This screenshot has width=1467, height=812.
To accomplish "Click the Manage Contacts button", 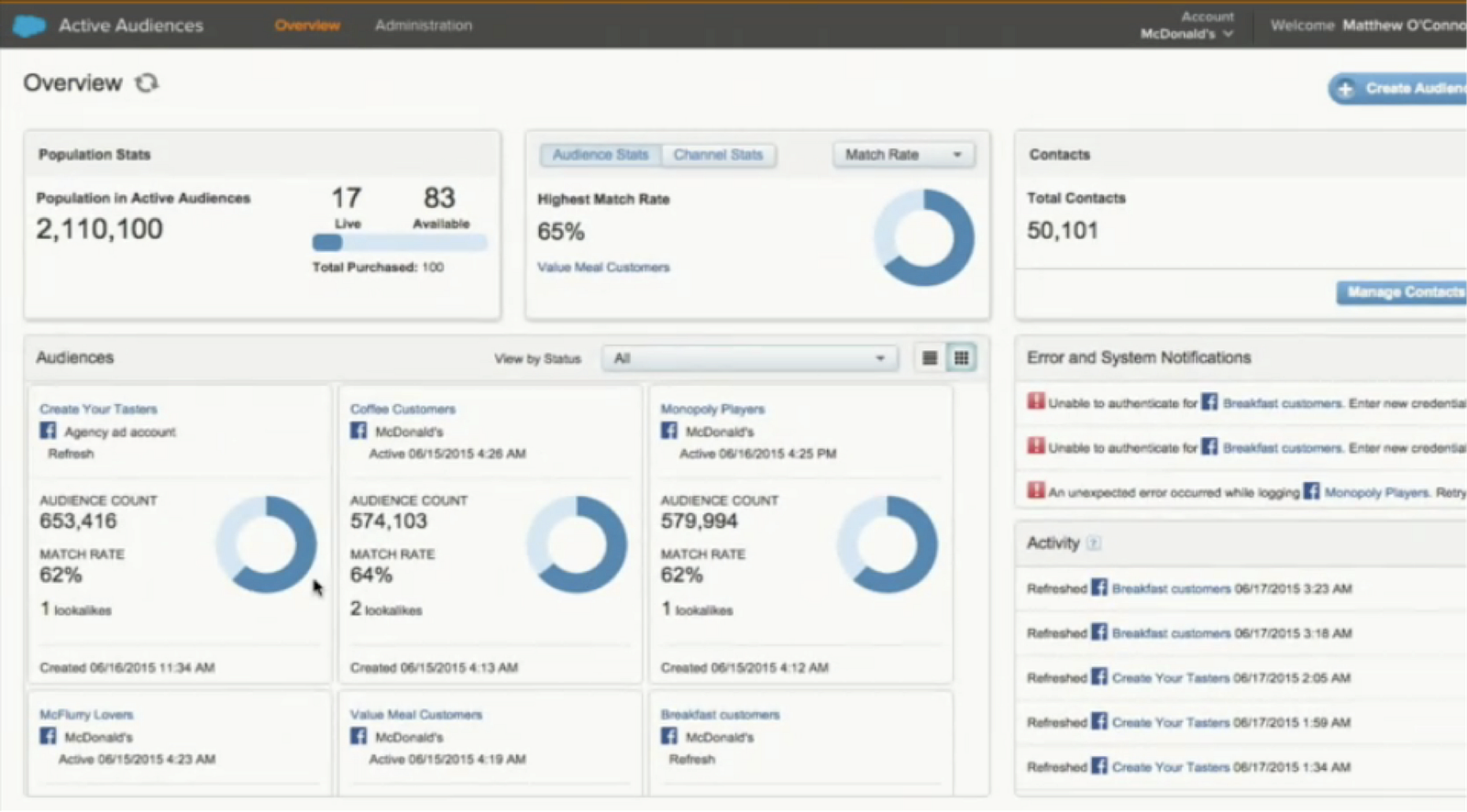I will (x=1401, y=292).
